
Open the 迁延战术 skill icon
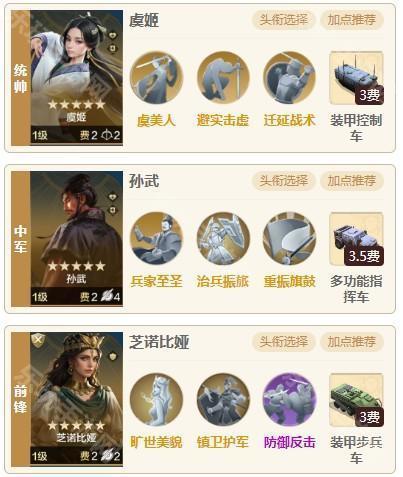[x=289, y=78]
